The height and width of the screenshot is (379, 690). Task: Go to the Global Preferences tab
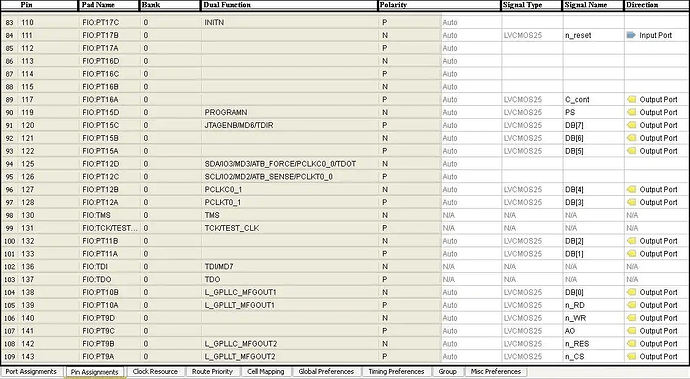click(x=326, y=372)
